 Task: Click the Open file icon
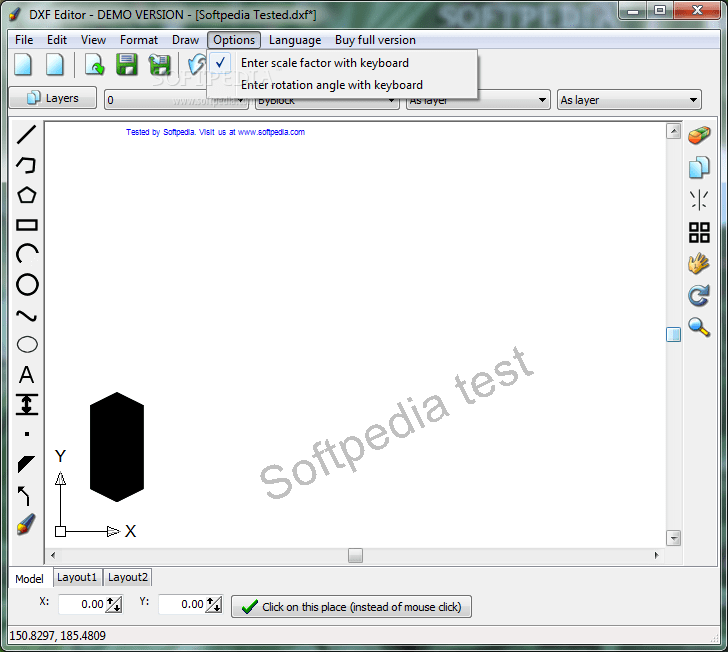coord(95,64)
